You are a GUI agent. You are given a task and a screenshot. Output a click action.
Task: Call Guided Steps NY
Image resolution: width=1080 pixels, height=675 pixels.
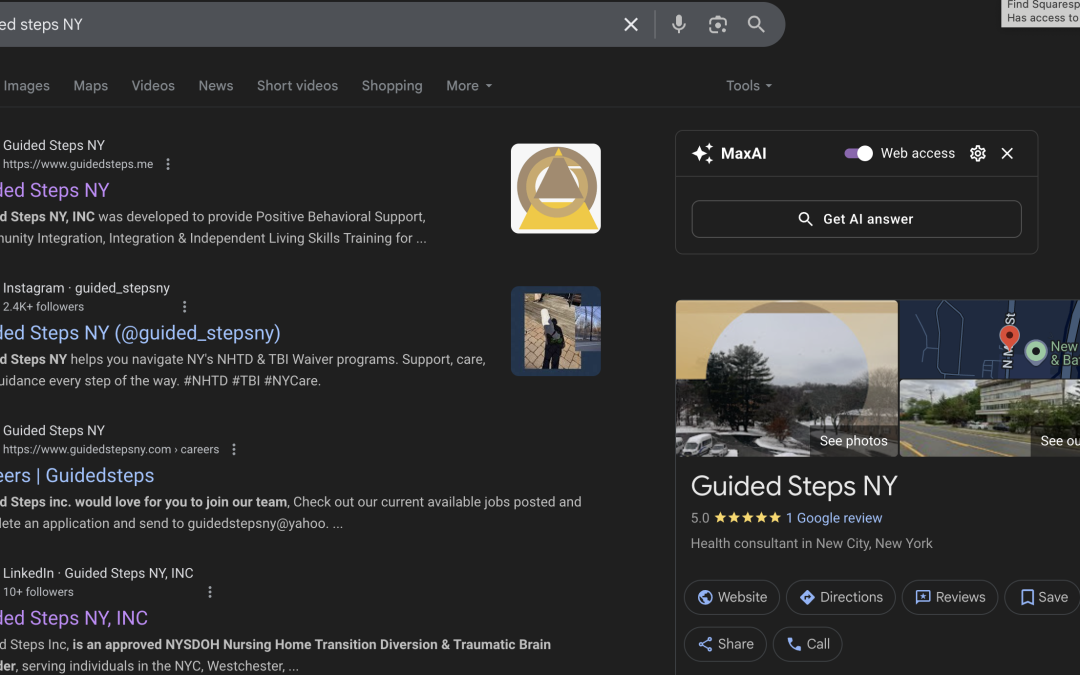pos(807,644)
